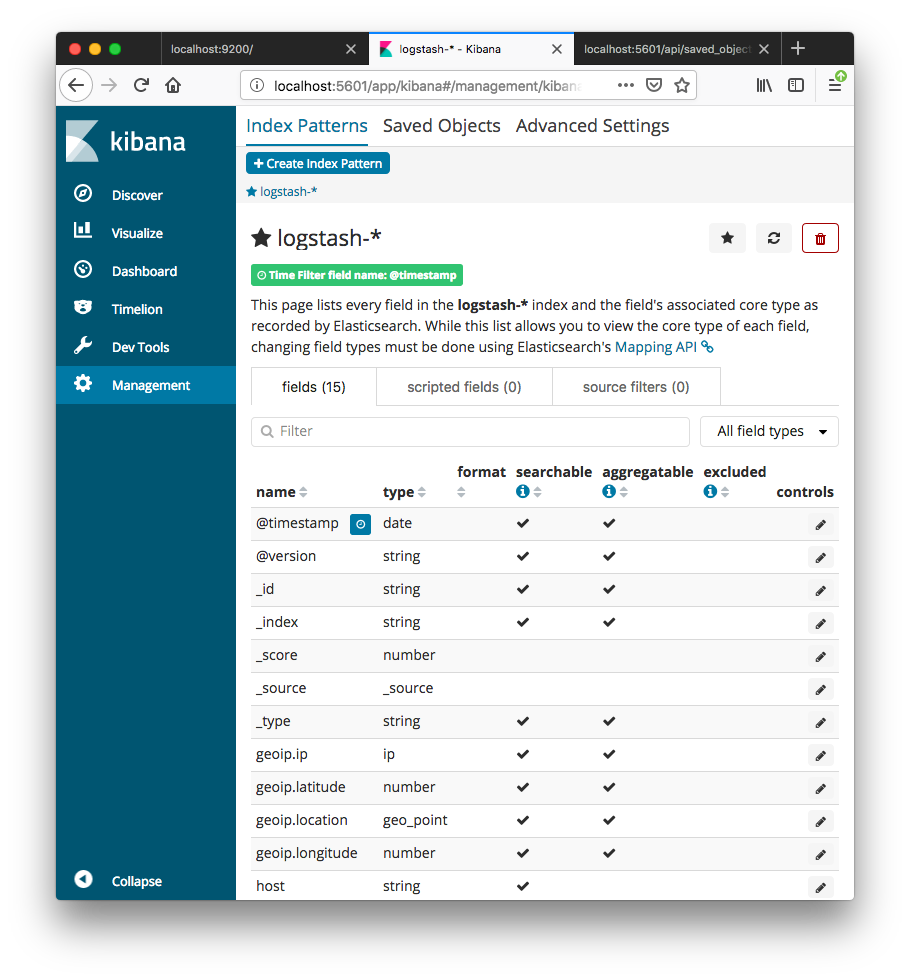Open the page actions ellipsis menu
The height and width of the screenshot is (980, 910).
626,85
